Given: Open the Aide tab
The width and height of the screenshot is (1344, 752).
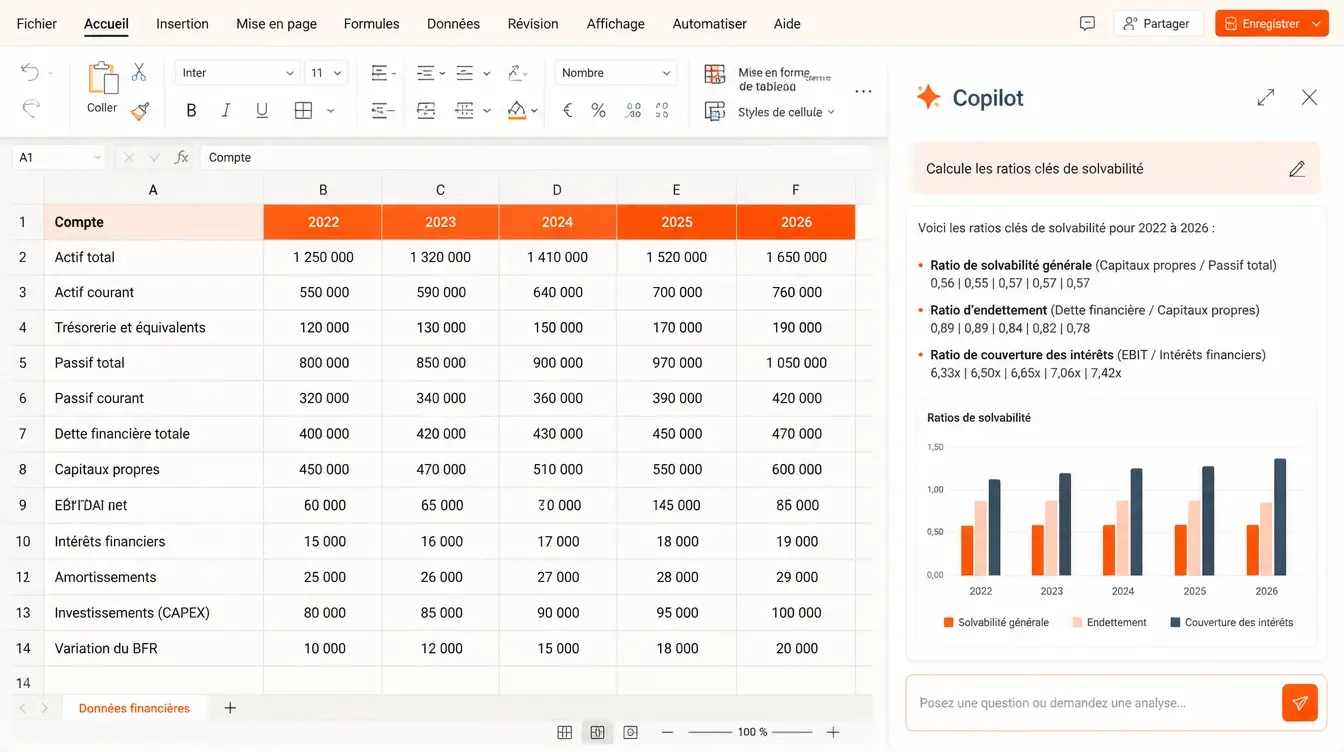Looking at the screenshot, I should 787,23.
